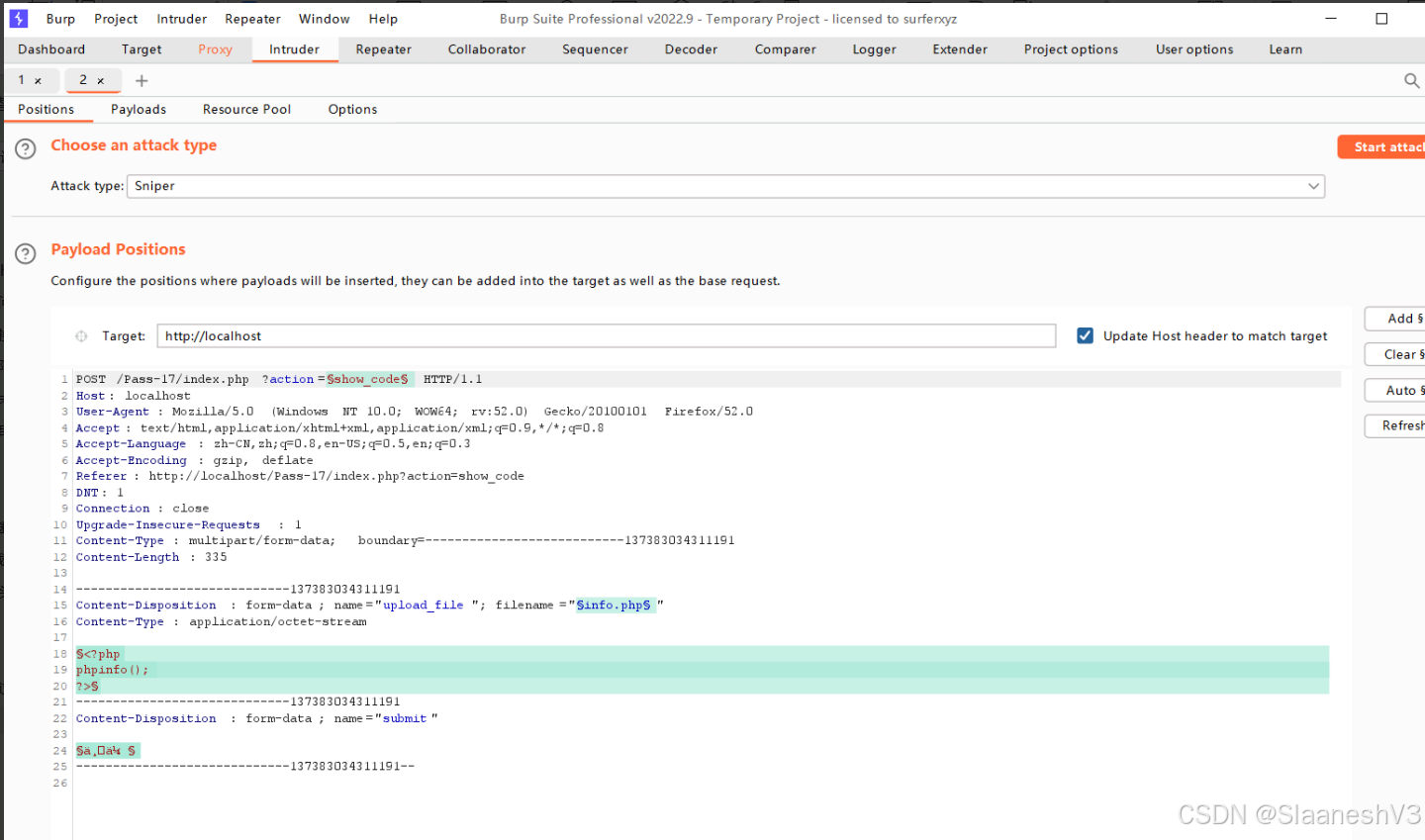Select Intruder sub-tab 1
1425x840 pixels.
coord(22,80)
